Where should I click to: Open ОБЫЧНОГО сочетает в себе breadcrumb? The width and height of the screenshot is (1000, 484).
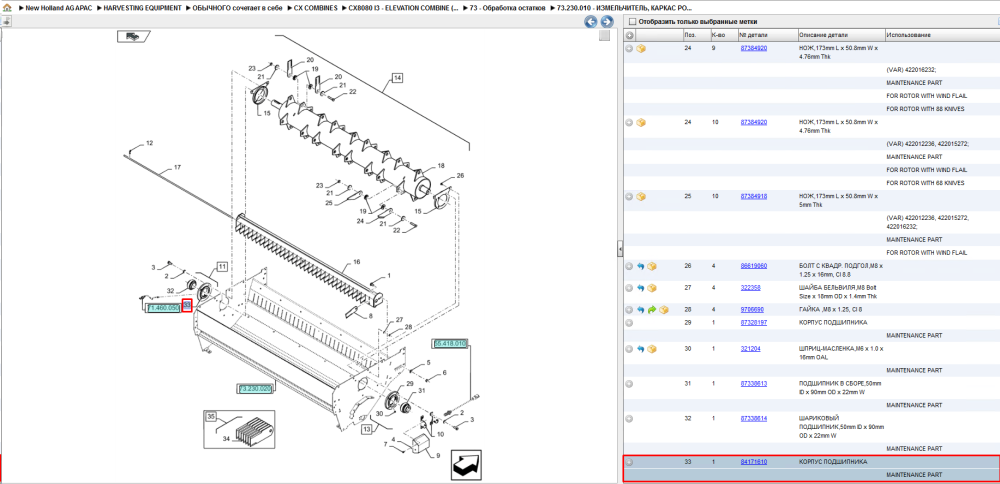tap(237, 8)
